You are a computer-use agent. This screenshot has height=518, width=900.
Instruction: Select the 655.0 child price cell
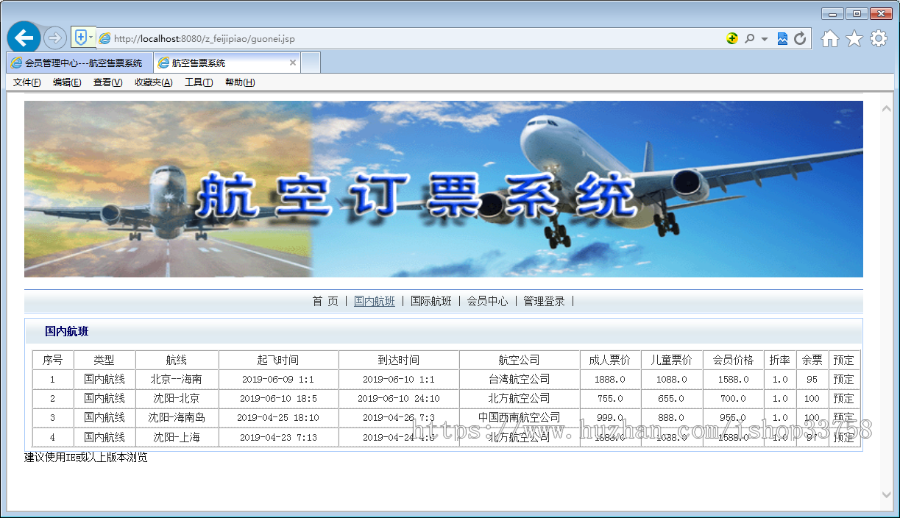click(x=671, y=398)
